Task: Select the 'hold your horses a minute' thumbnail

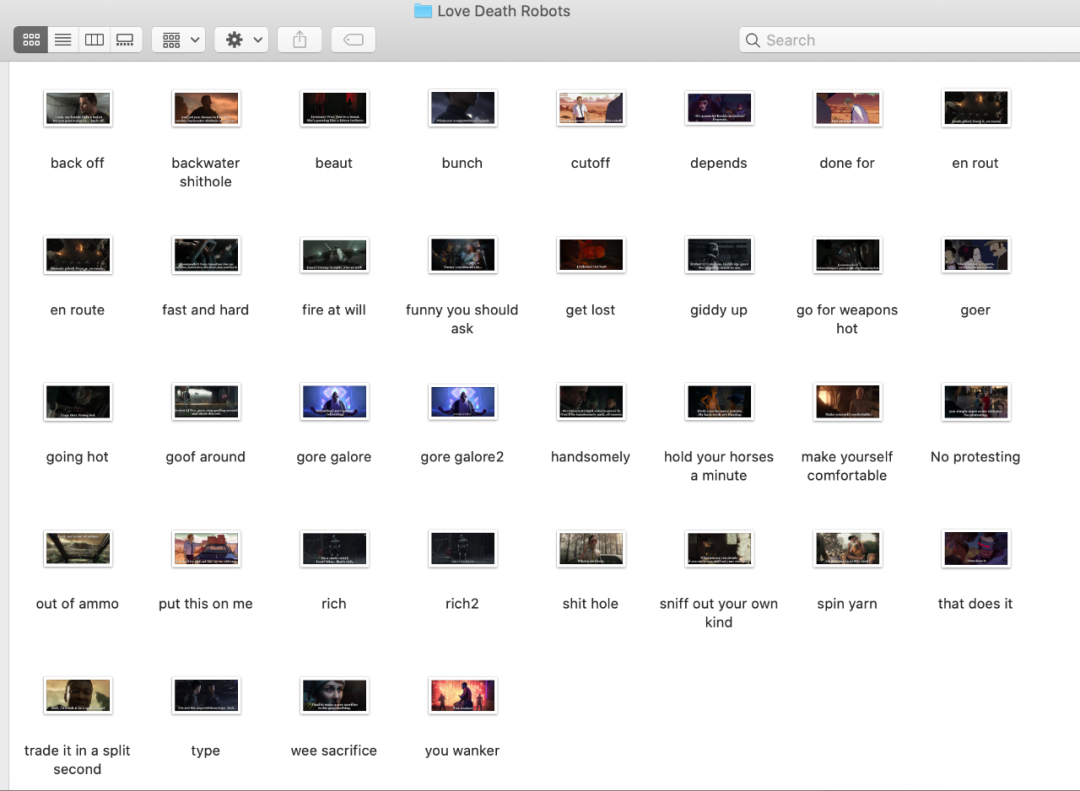Action: 719,402
